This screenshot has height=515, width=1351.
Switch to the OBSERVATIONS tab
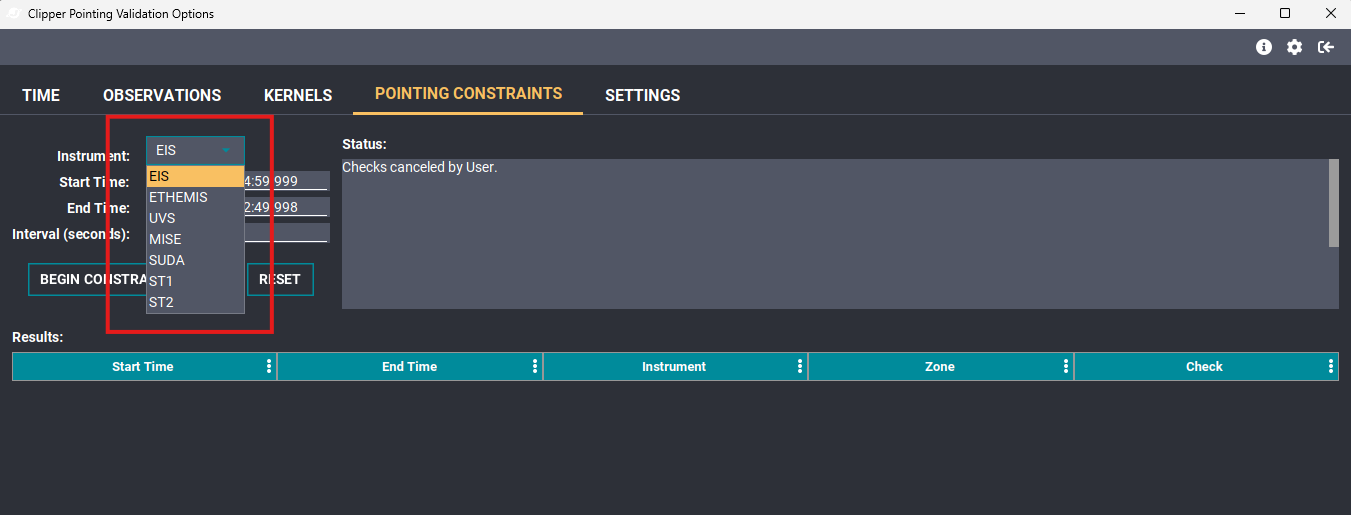point(162,95)
